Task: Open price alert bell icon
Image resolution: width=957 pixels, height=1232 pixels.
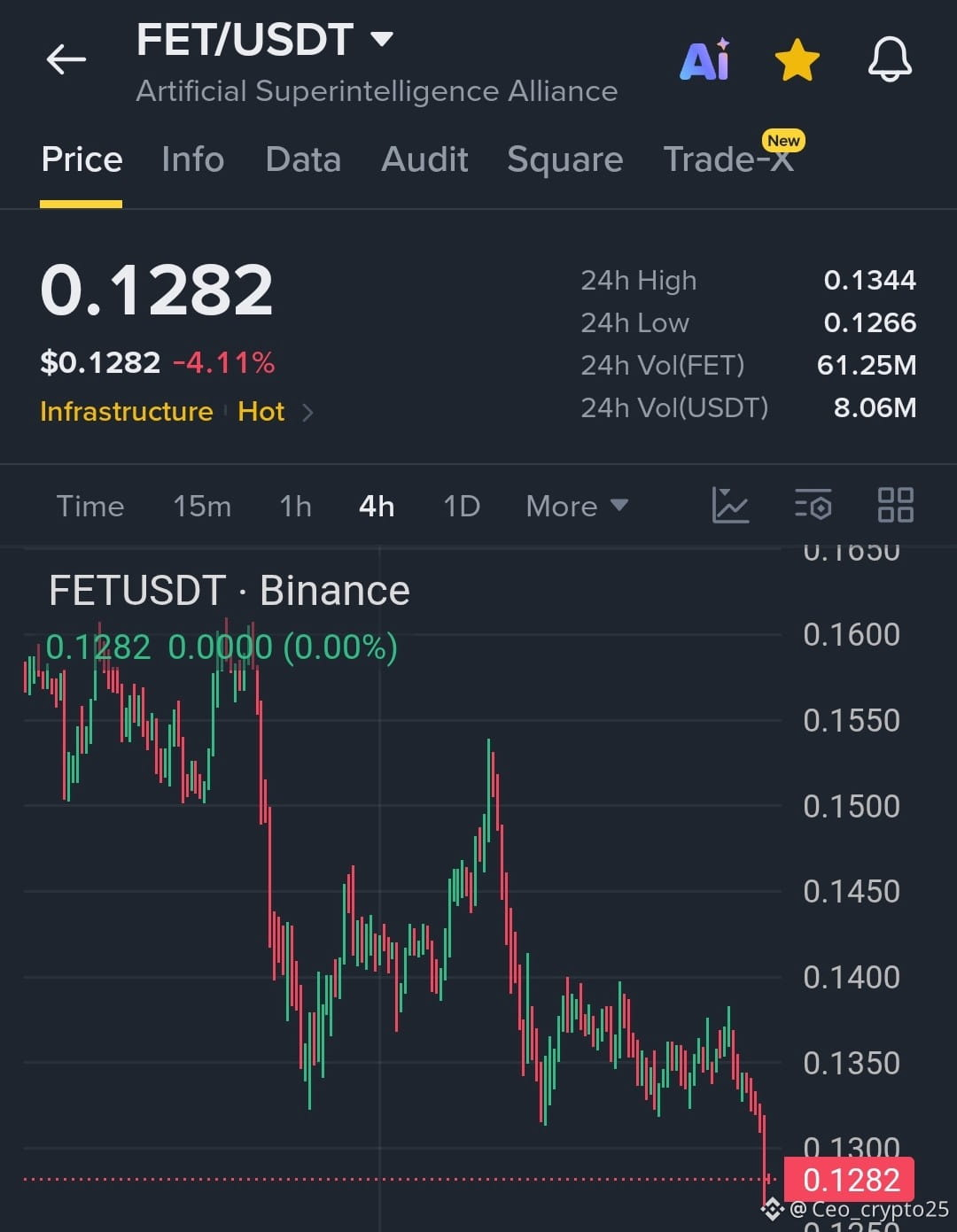Action: [x=890, y=60]
